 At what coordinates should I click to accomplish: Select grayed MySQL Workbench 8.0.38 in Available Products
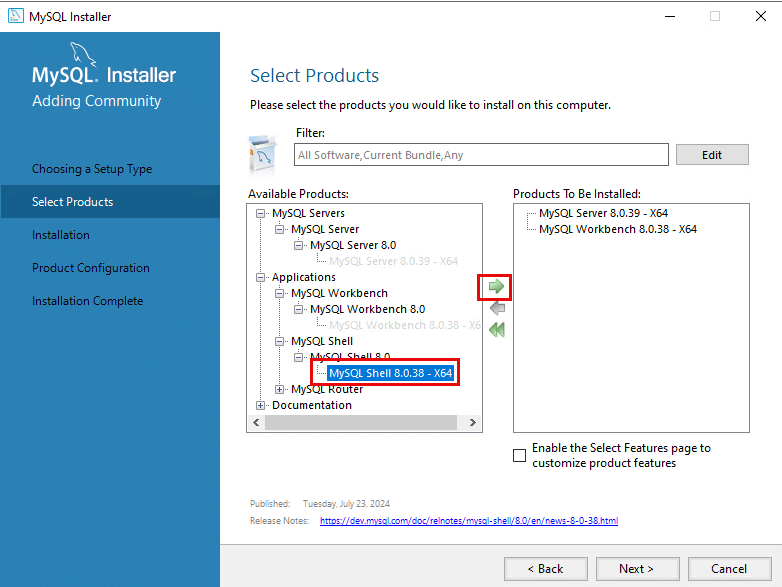click(405, 325)
